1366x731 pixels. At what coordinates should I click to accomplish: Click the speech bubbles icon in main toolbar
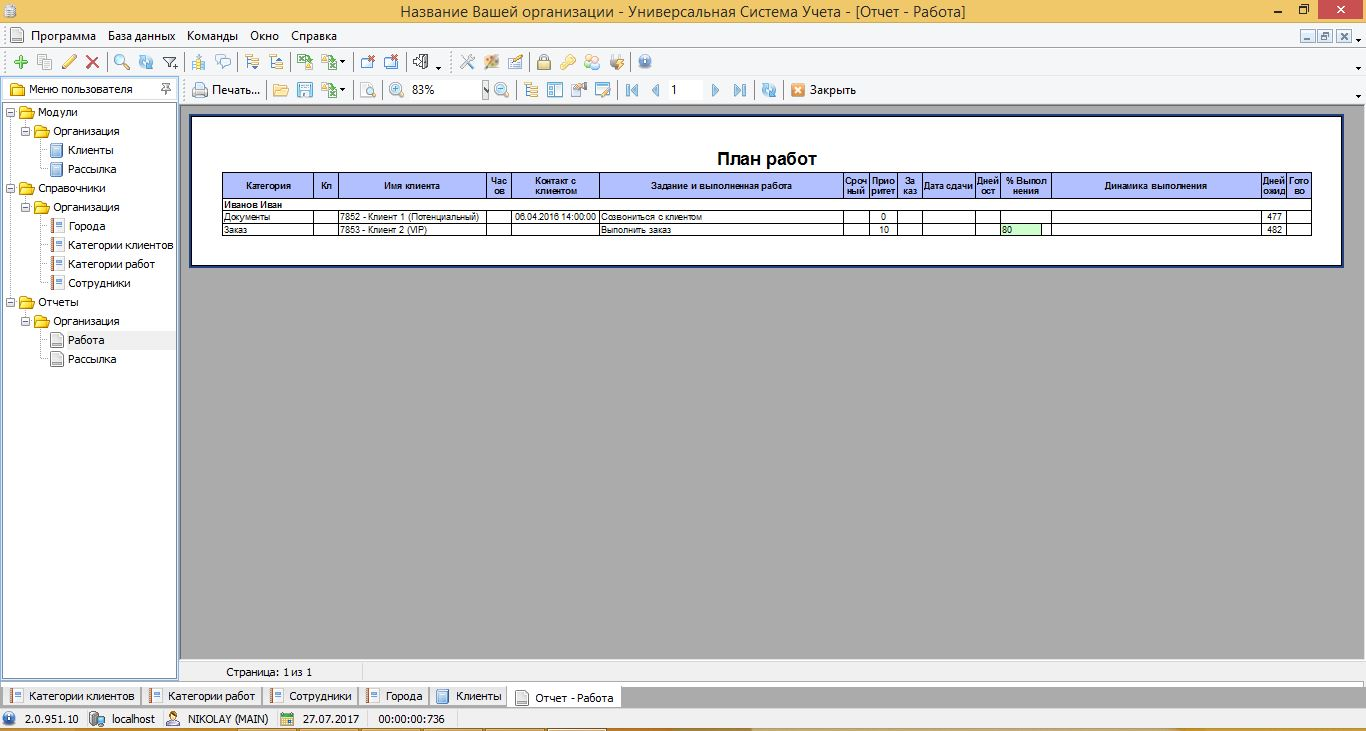(x=224, y=62)
